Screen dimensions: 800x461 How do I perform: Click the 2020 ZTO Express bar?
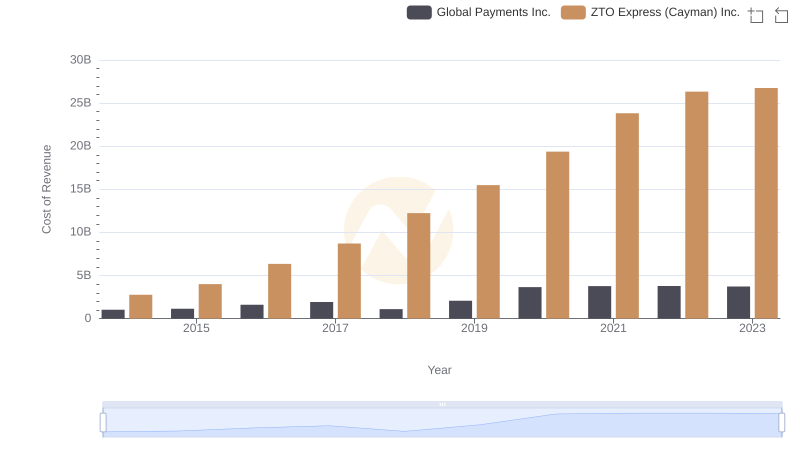(x=558, y=235)
